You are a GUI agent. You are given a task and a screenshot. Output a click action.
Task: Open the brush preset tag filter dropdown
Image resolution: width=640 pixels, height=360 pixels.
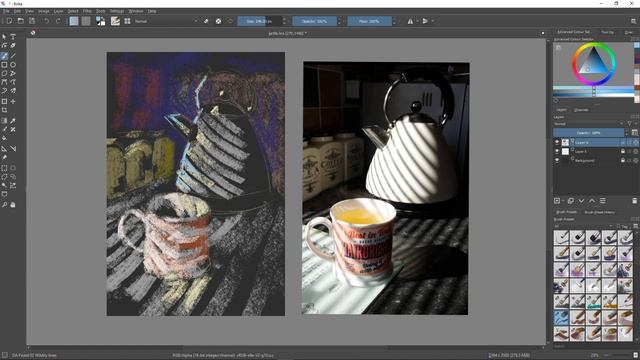click(584, 226)
